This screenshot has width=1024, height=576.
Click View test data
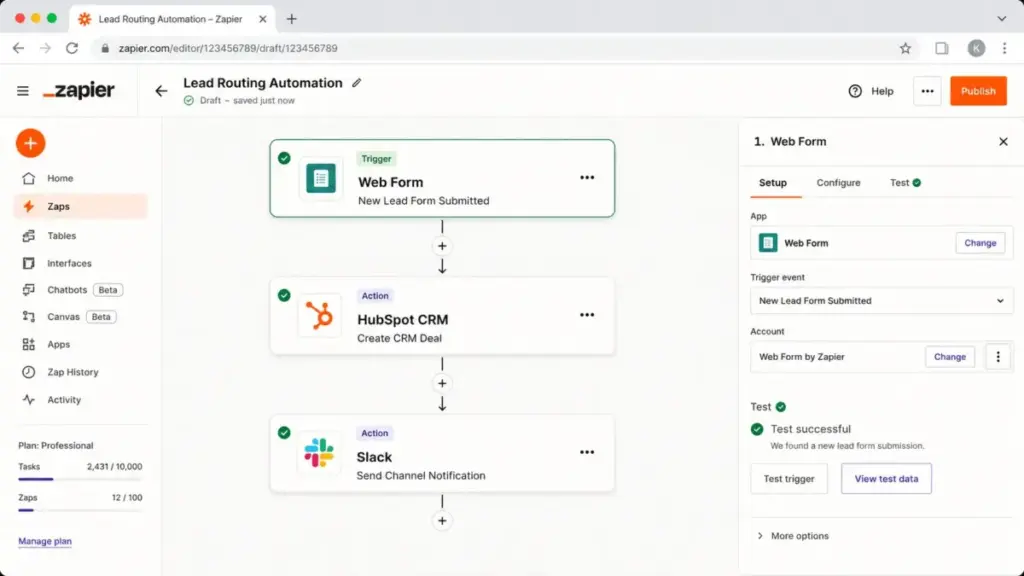[886, 479]
